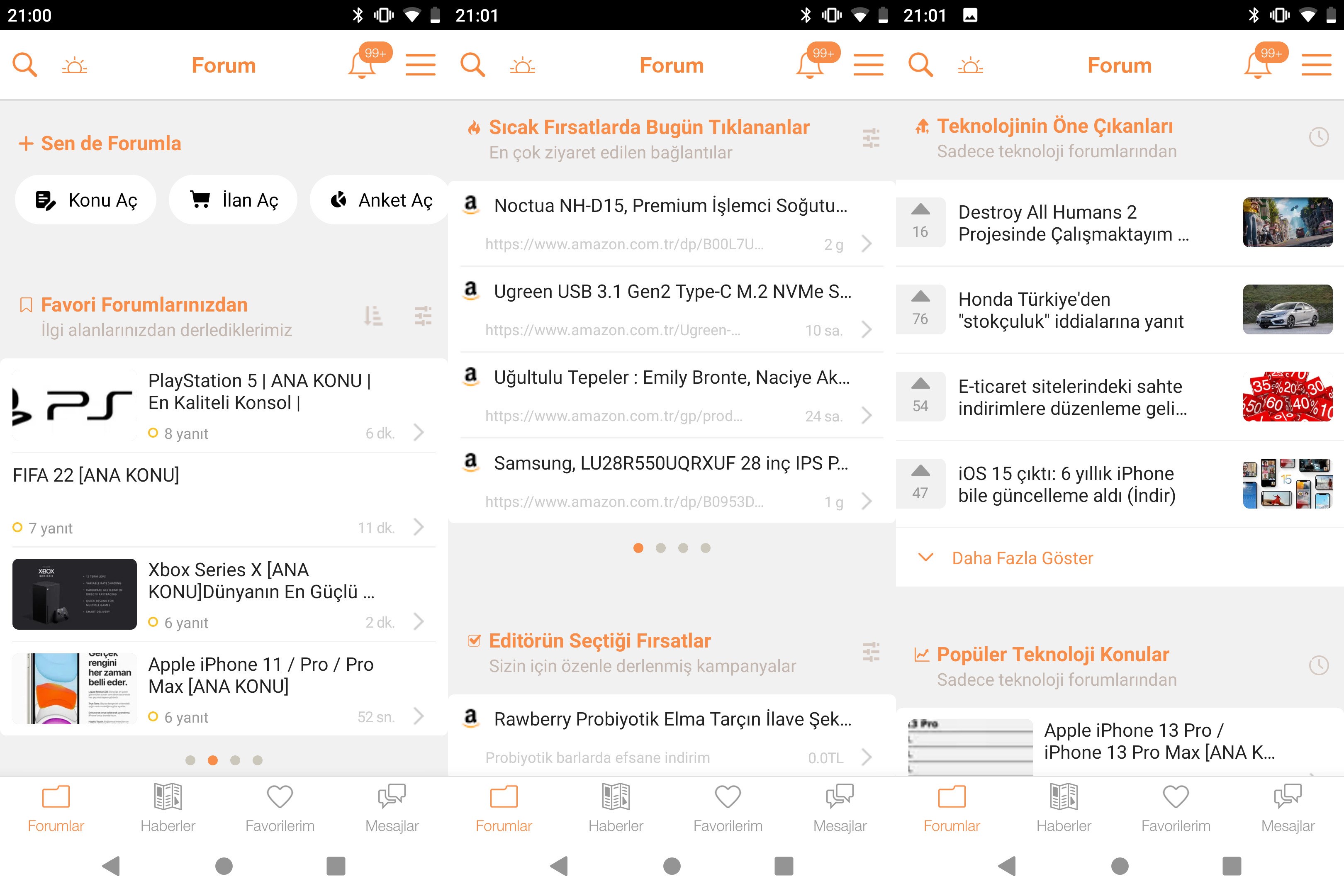Viewport: 1344px width, 896px height.
Task: Select first page dot under Favori Forumlarınızdan
Action: coord(190,760)
